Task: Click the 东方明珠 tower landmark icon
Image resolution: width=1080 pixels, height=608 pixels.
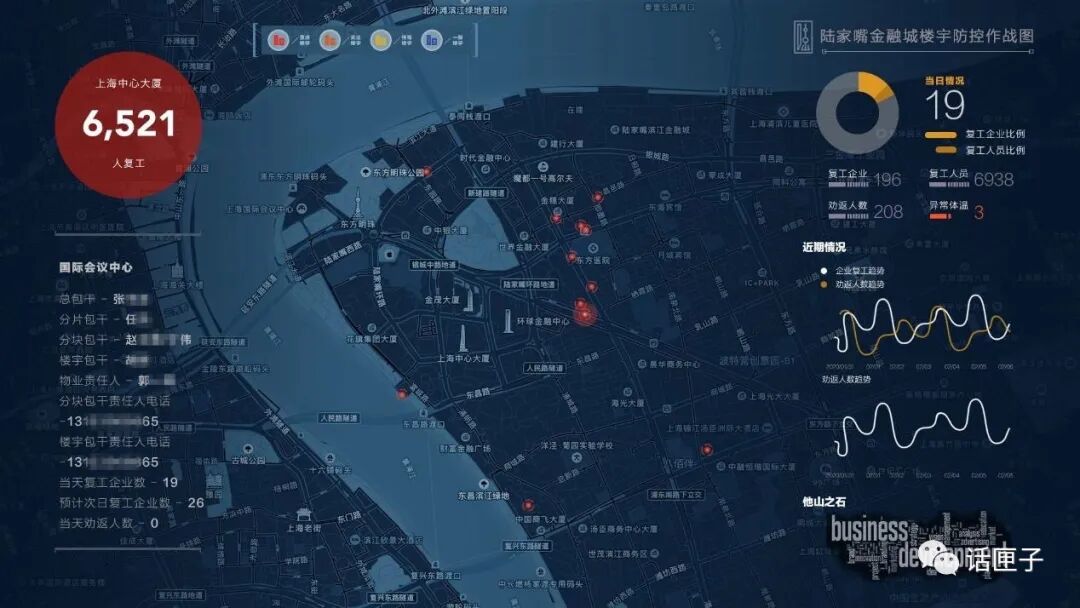Action: 357,205
